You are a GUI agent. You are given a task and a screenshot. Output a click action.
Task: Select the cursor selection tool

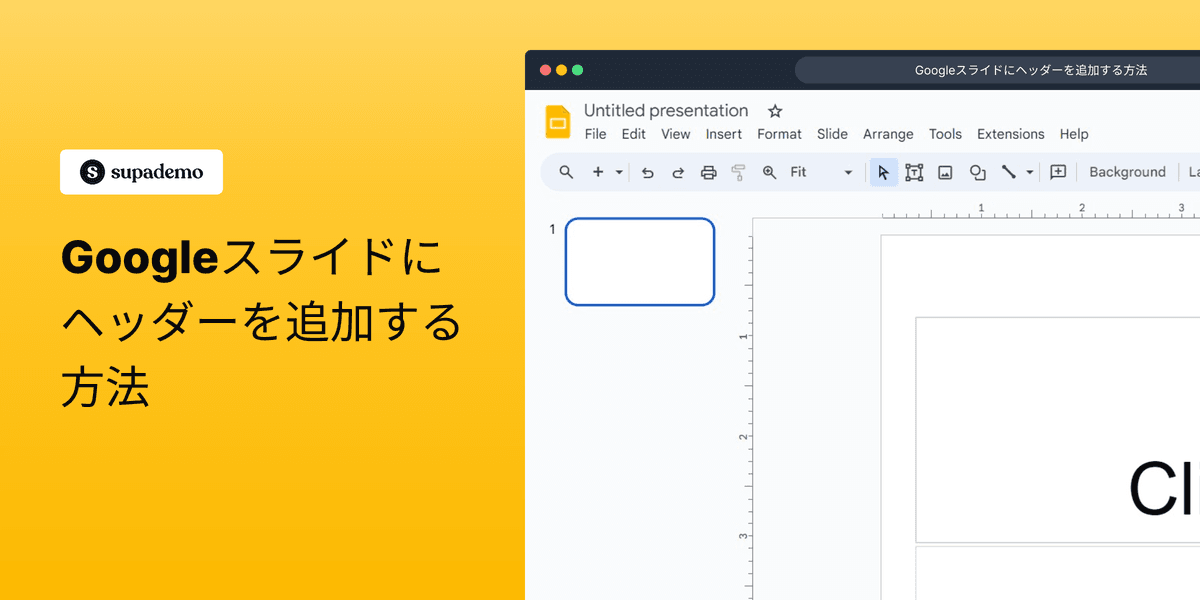pyautogui.click(x=883, y=172)
